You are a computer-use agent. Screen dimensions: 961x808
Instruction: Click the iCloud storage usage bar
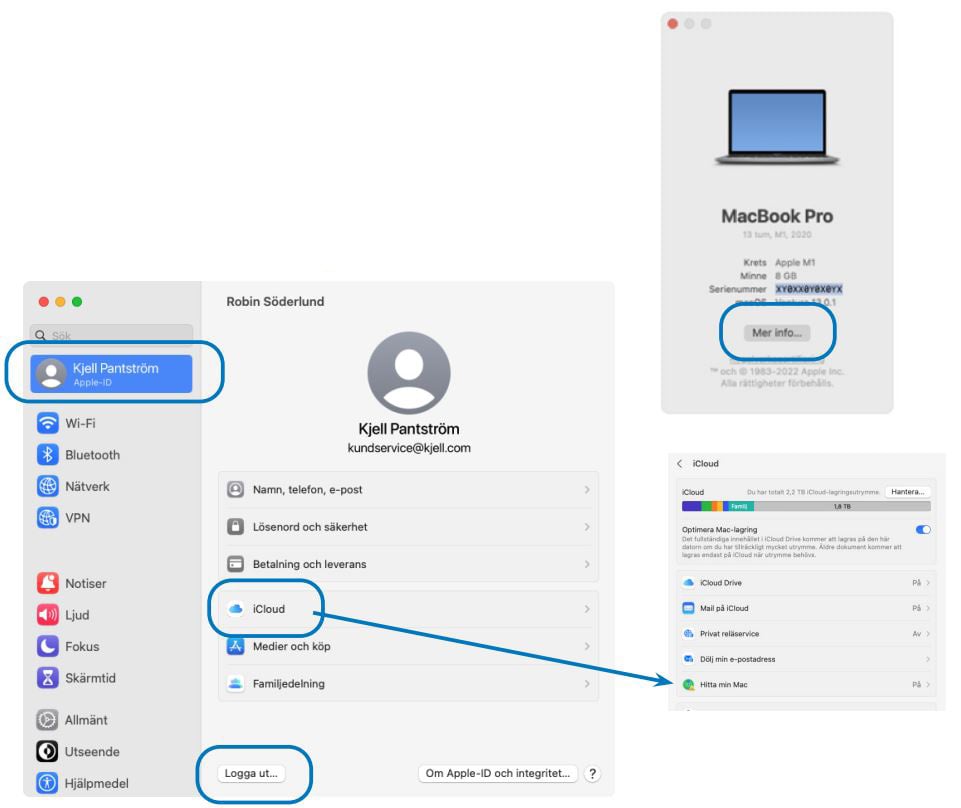tap(805, 507)
